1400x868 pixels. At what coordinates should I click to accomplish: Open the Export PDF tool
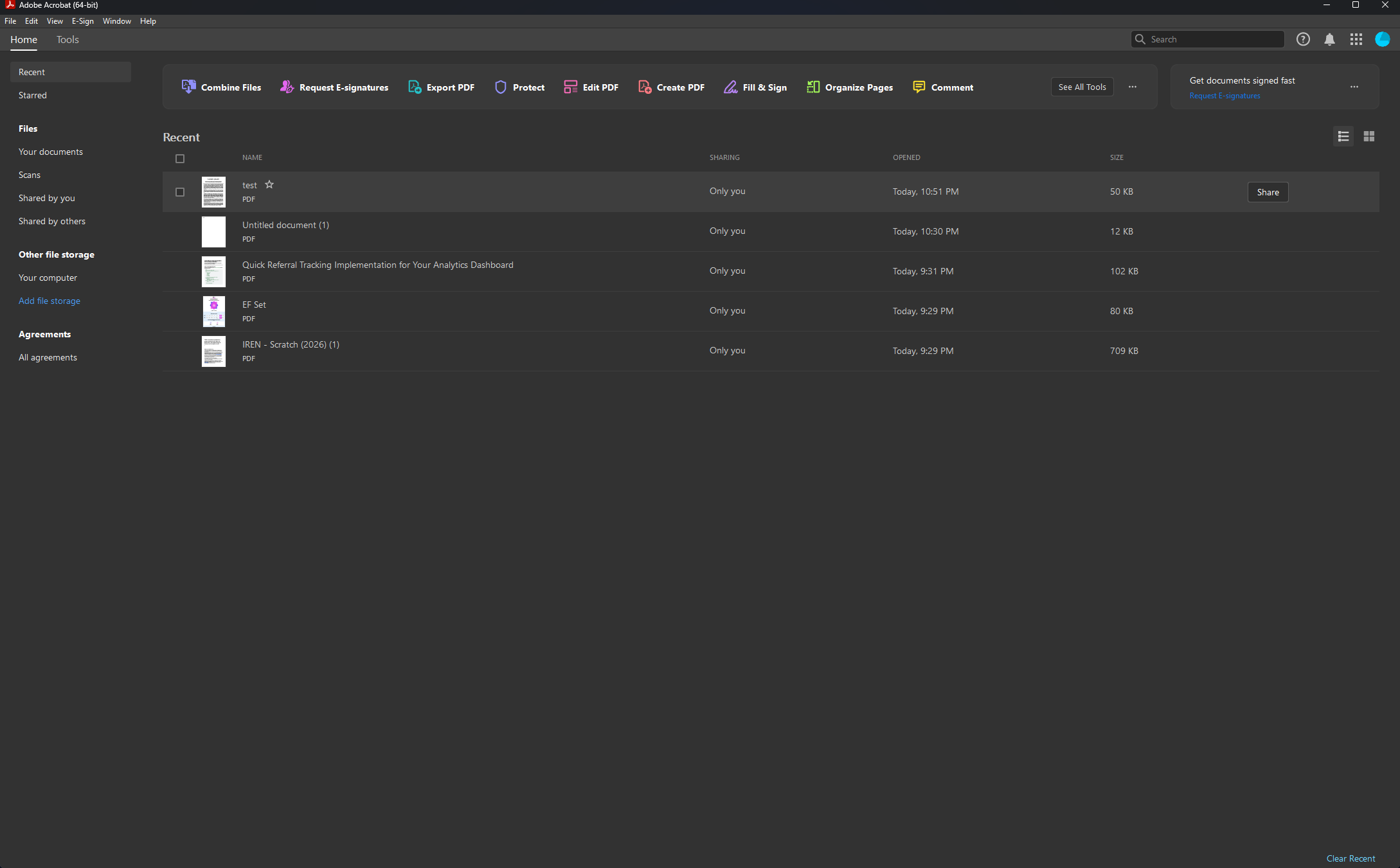coord(442,87)
